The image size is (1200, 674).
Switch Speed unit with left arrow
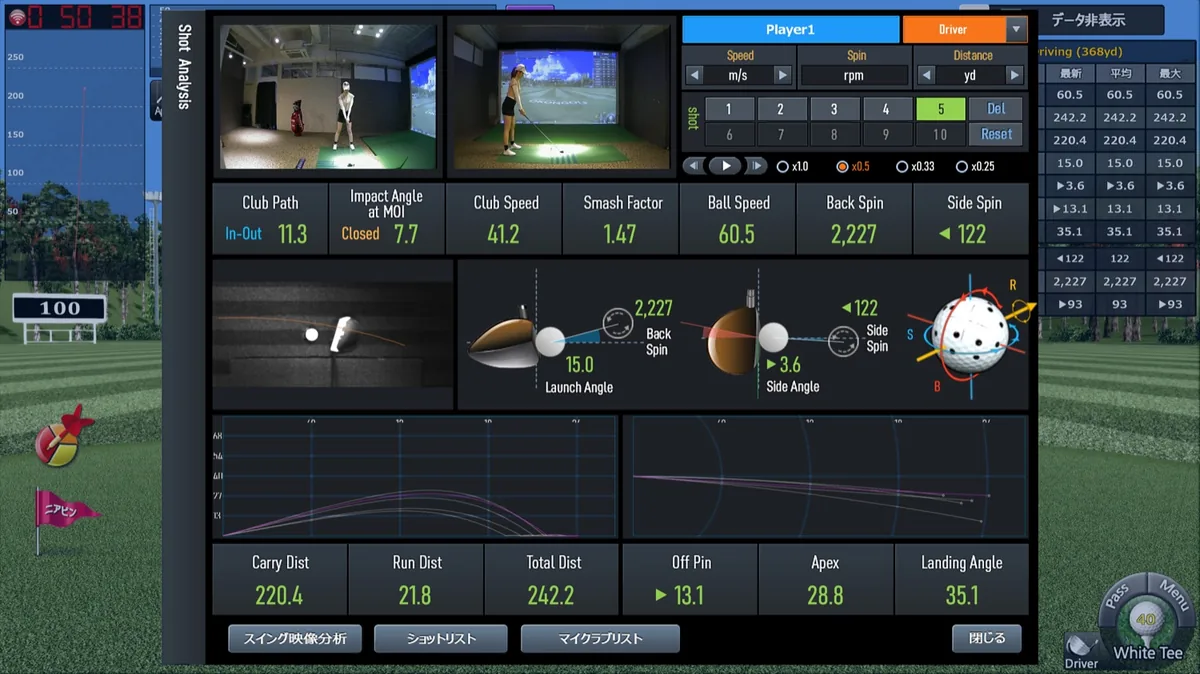695,75
